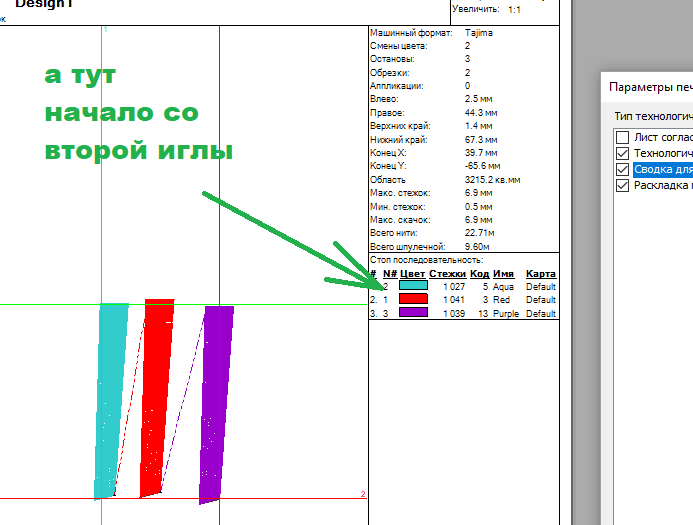
Task: Check the 'Лист согласования' checkbox
Action: pyautogui.click(x=623, y=138)
